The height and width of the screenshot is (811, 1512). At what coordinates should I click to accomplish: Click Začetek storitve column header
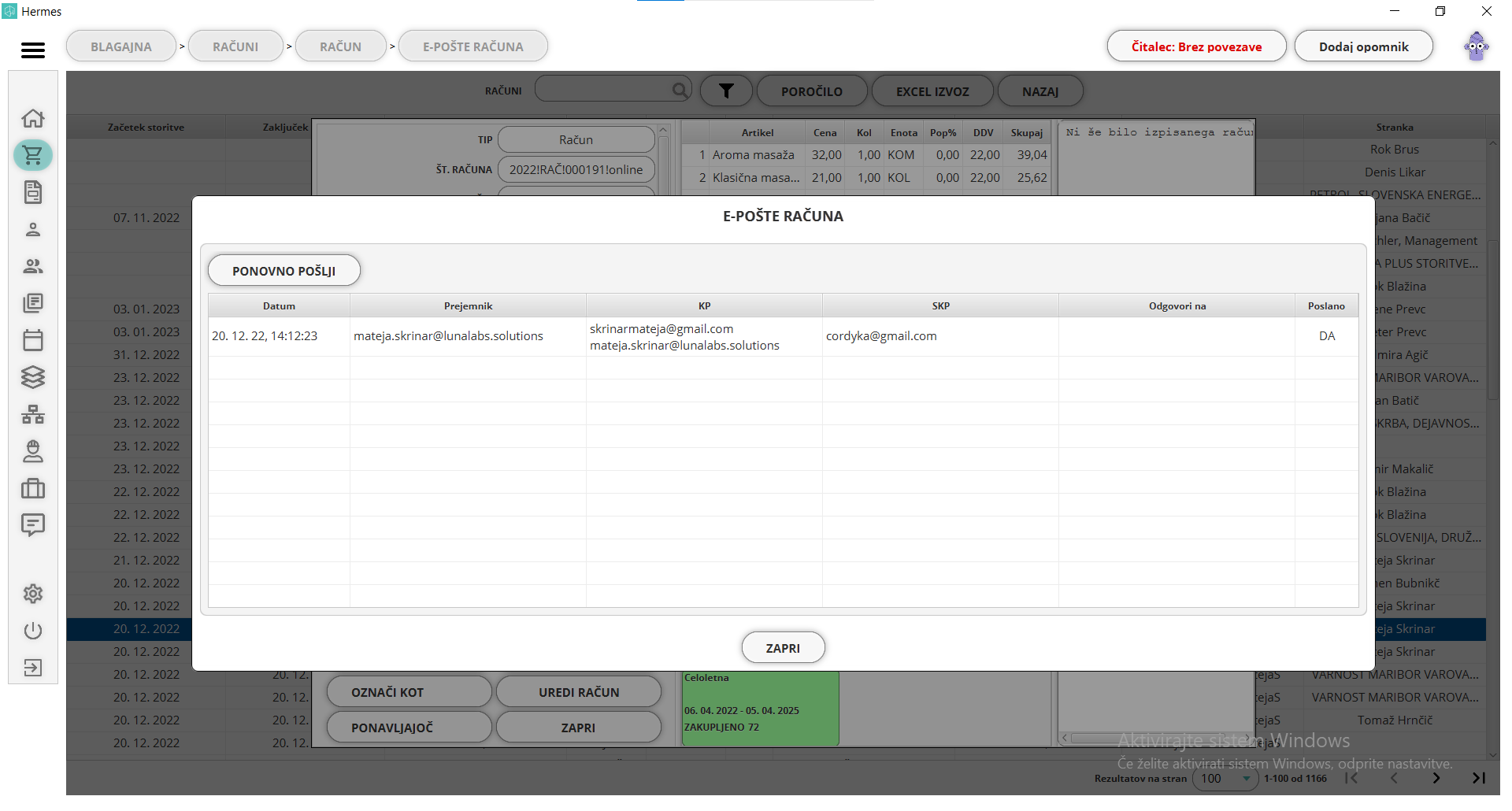pyautogui.click(x=146, y=127)
